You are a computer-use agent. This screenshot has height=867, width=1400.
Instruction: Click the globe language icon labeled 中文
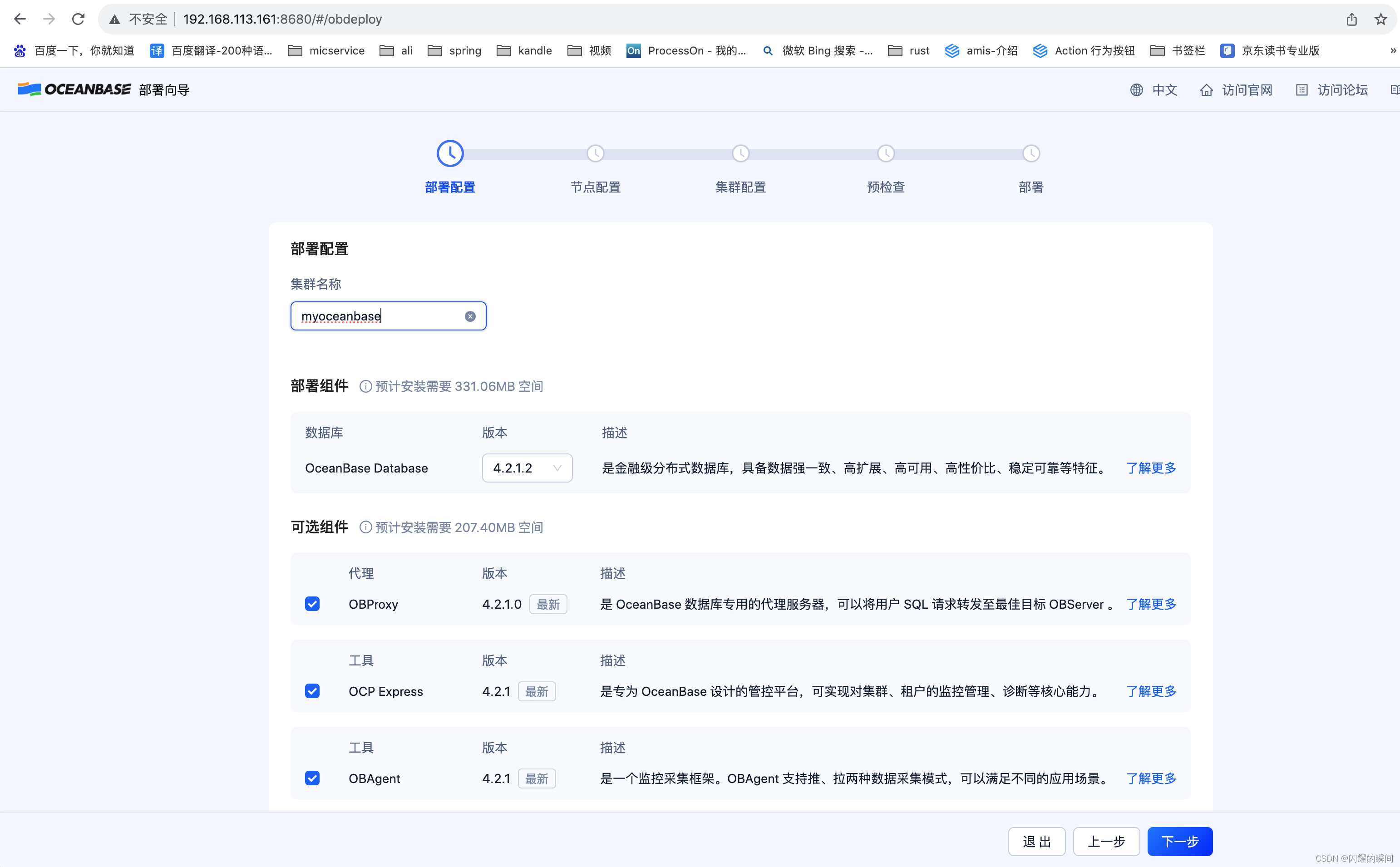(x=1136, y=90)
